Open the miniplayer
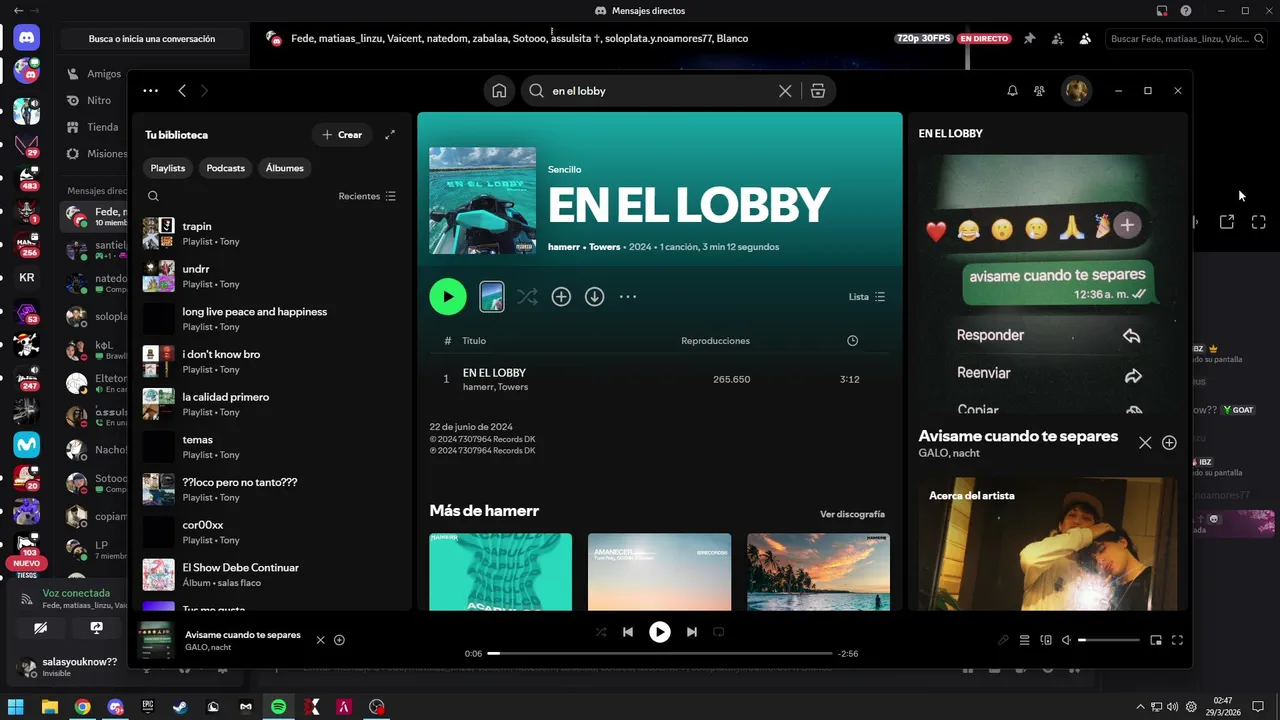The image size is (1280, 720). 1156,640
